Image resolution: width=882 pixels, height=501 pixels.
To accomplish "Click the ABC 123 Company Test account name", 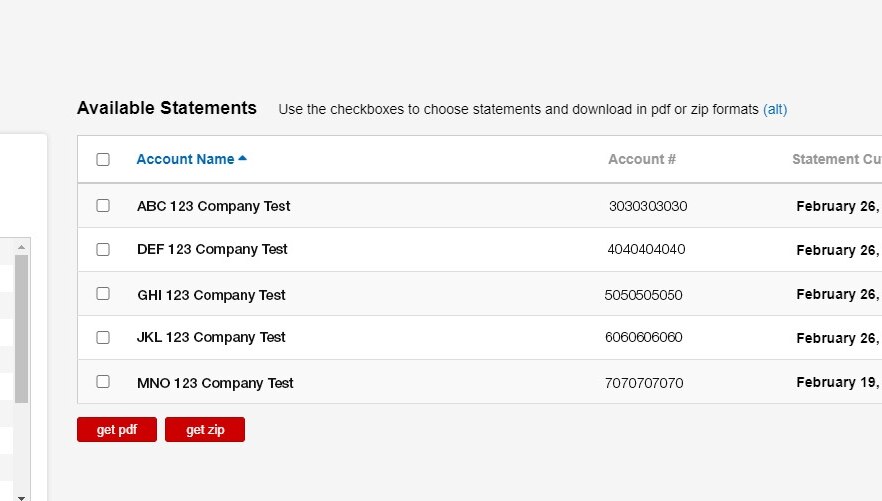I will (x=214, y=206).
